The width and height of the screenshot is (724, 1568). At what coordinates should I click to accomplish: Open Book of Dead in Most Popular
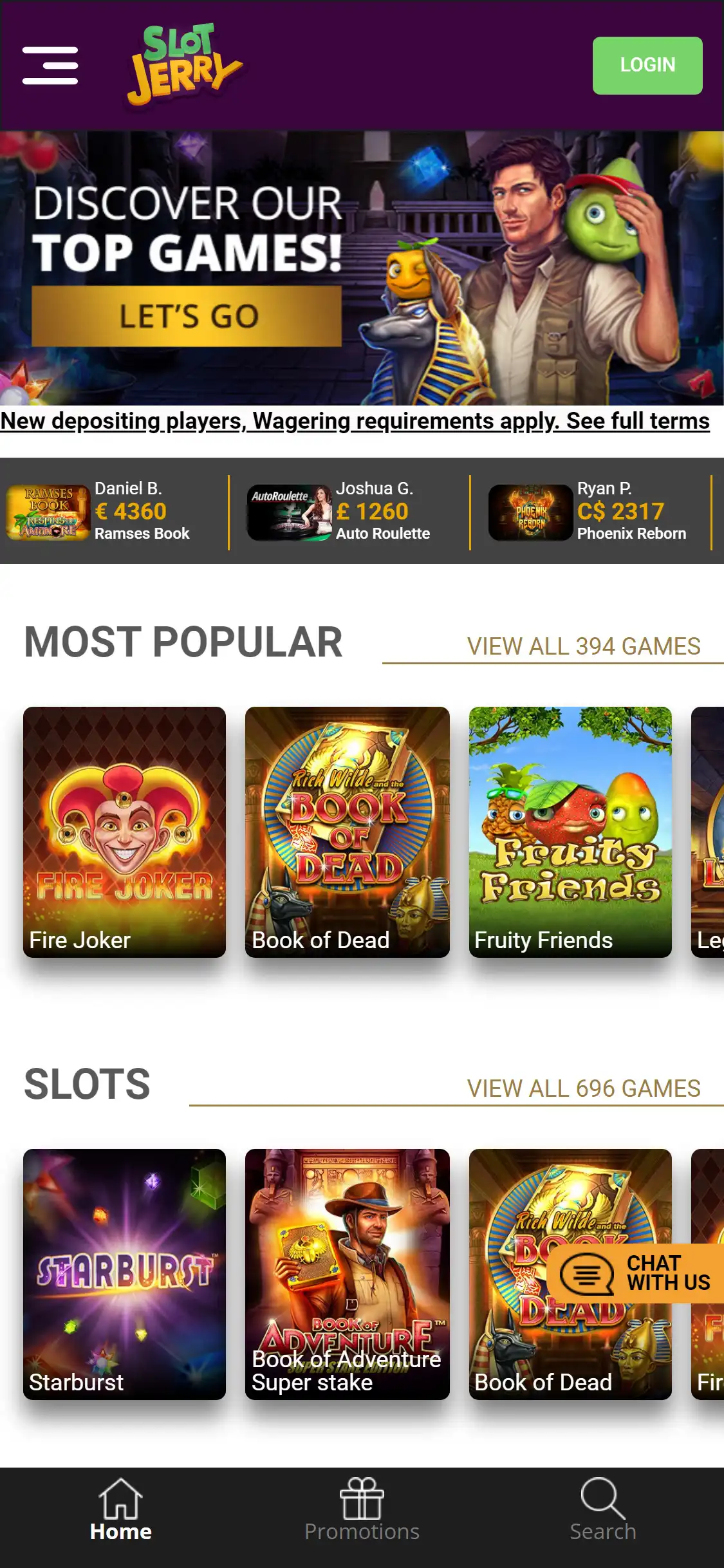pos(348,832)
